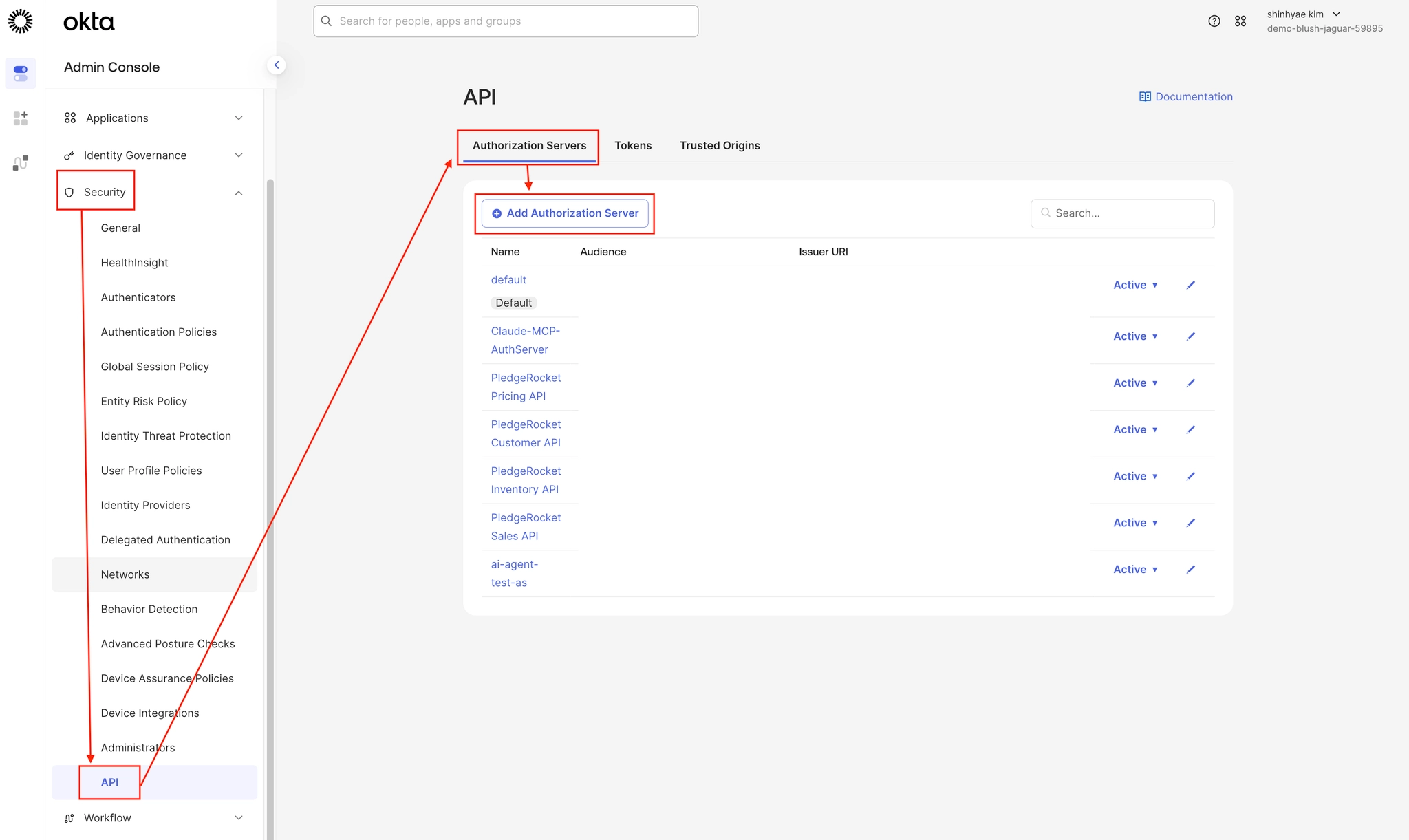Open Active status dropdown for PledgeRocket Pricing API
1409x840 pixels.
coord(1136,383)
